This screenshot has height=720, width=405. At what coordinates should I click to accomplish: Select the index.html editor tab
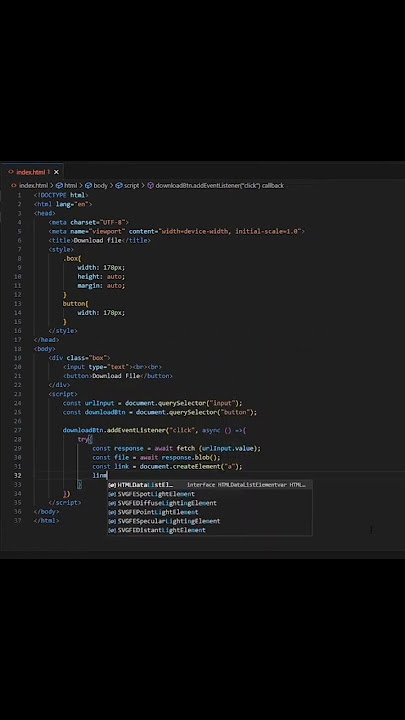31,172
